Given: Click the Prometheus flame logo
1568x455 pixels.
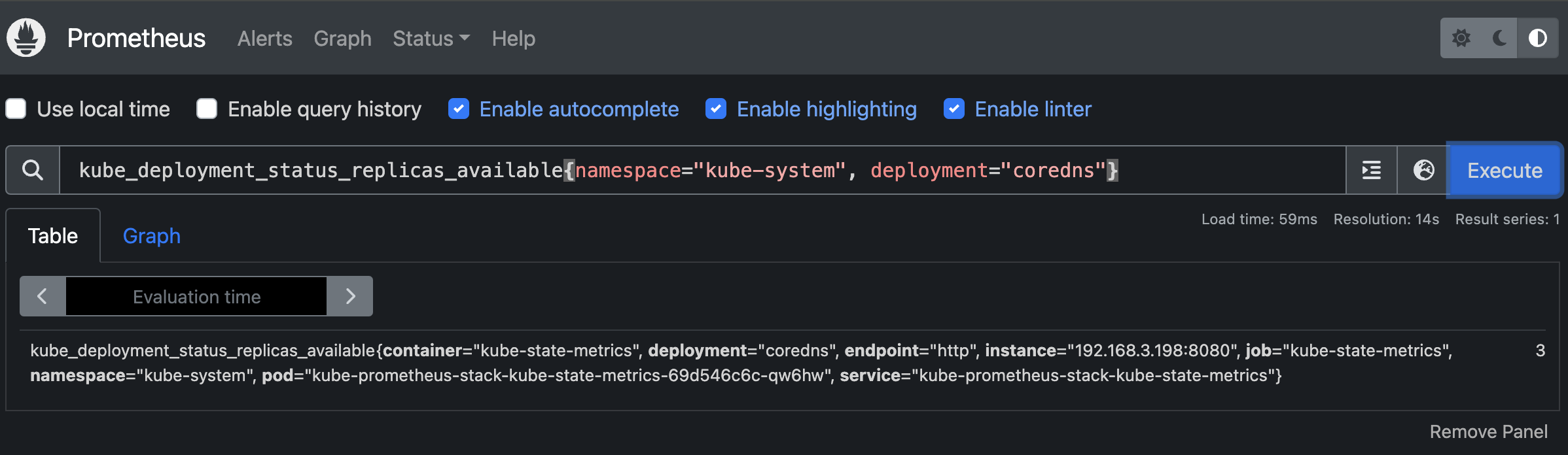Looking at the screenshot, I should click(26, 38).
